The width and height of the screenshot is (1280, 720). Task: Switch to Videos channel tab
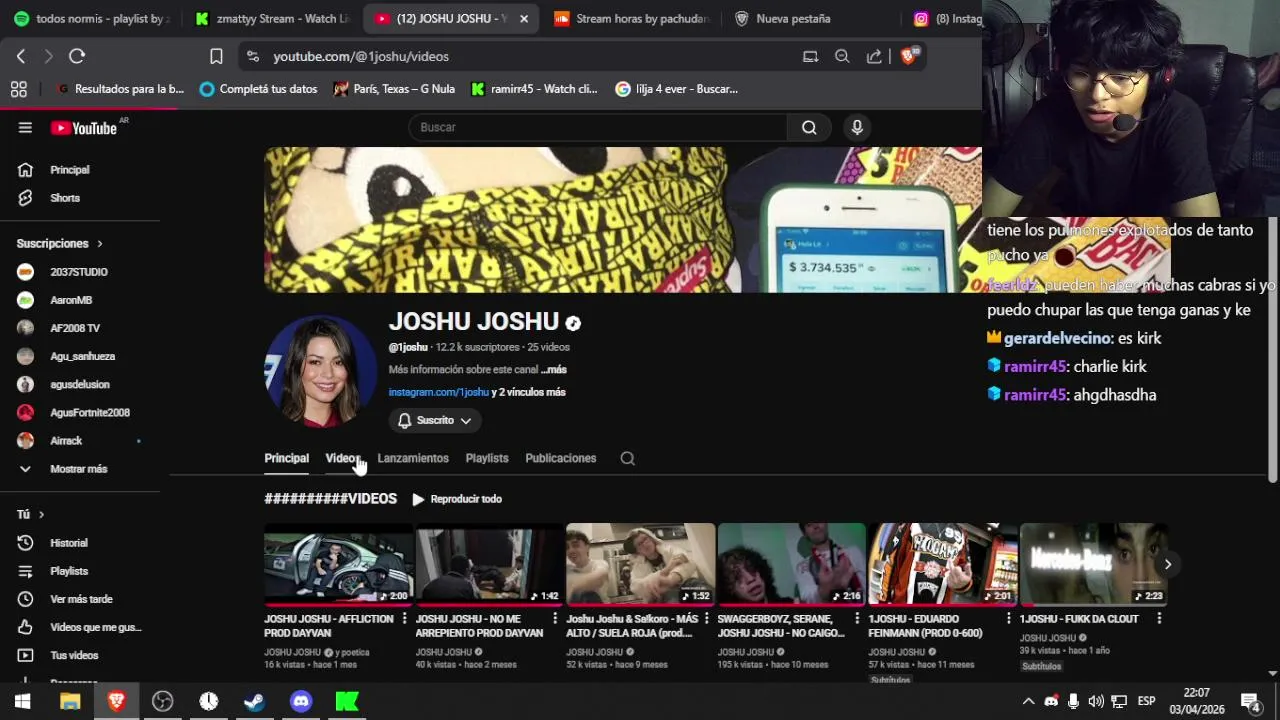point(343,458)
